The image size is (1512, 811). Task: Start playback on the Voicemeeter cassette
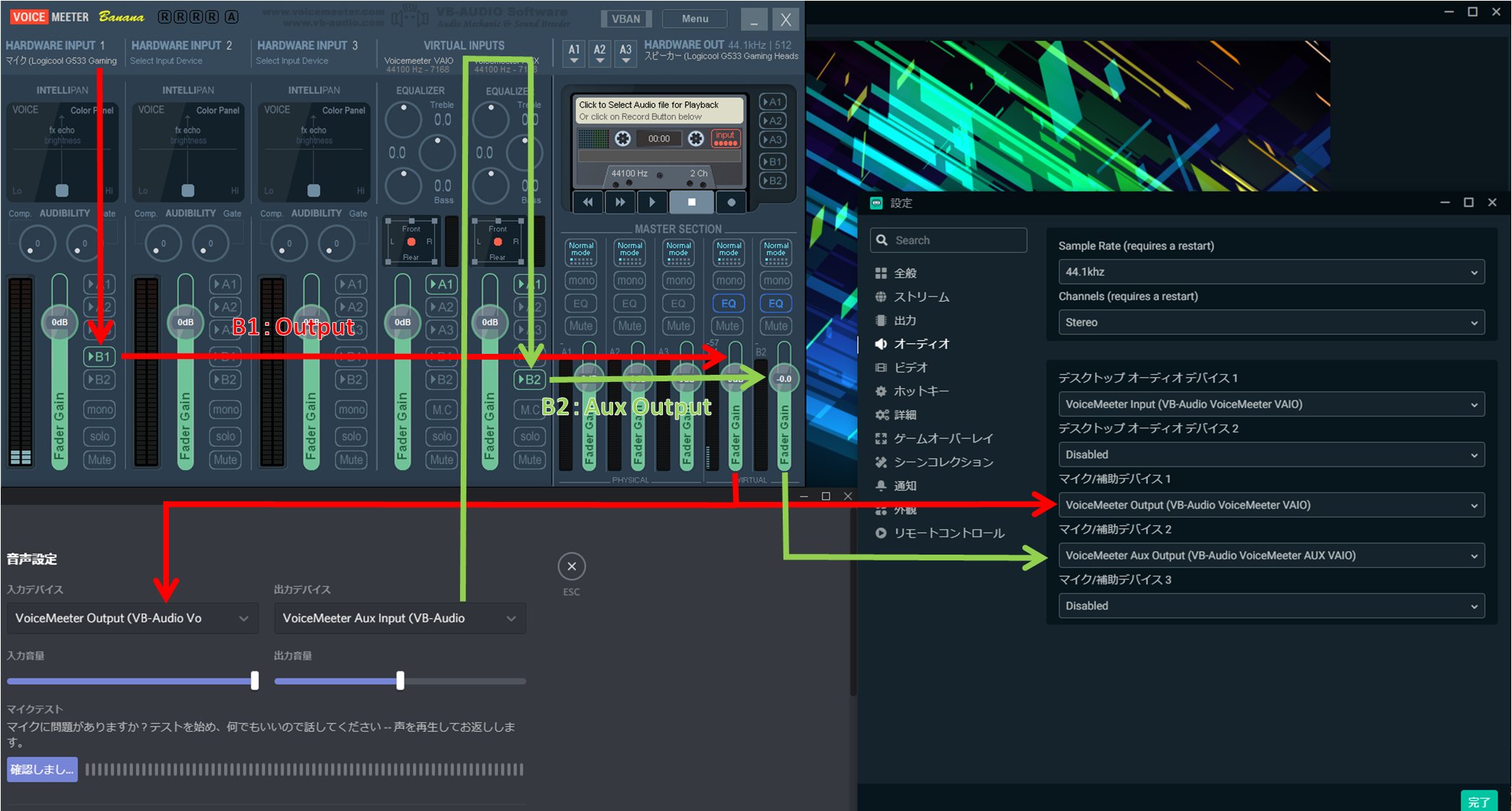click(653, 202)
